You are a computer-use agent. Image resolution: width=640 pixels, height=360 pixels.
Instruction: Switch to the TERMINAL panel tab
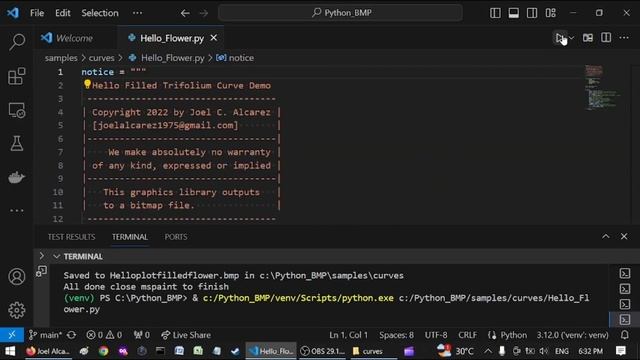pos(130,237)
